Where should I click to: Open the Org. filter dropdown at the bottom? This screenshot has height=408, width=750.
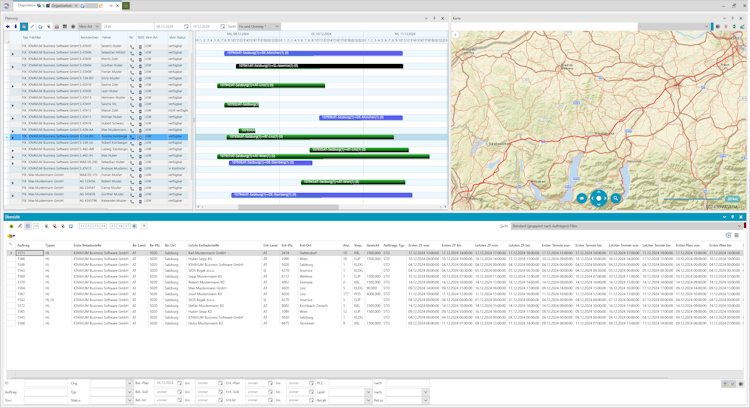pyautogui.click(x=129, y=383)
